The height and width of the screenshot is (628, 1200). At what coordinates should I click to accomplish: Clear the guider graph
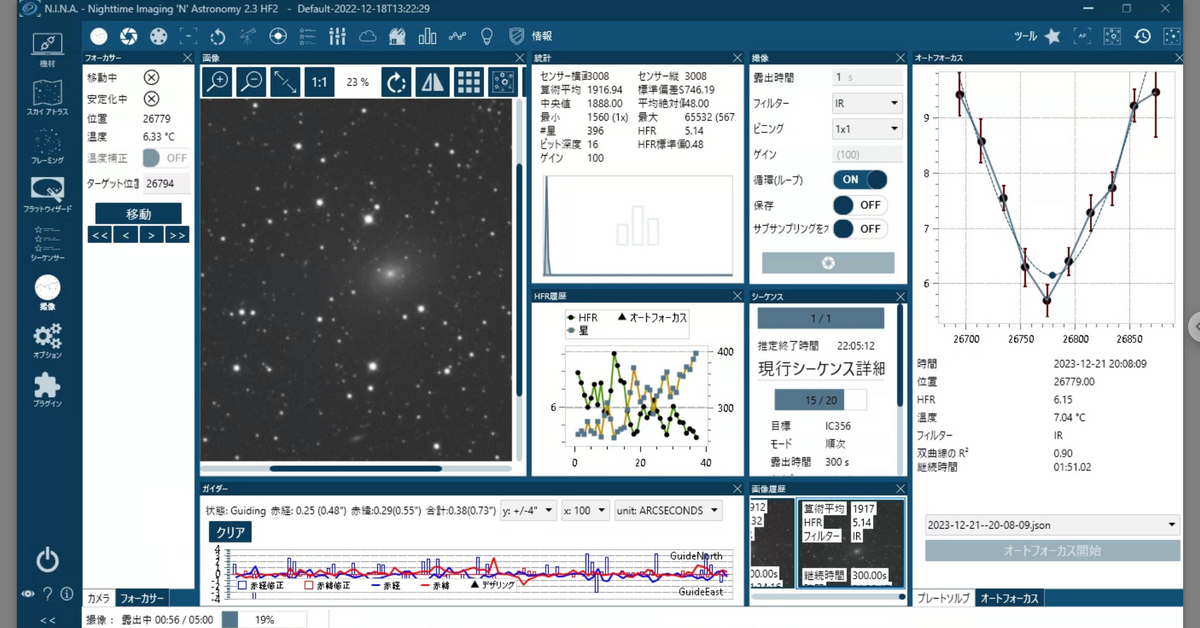click(229, 533)
